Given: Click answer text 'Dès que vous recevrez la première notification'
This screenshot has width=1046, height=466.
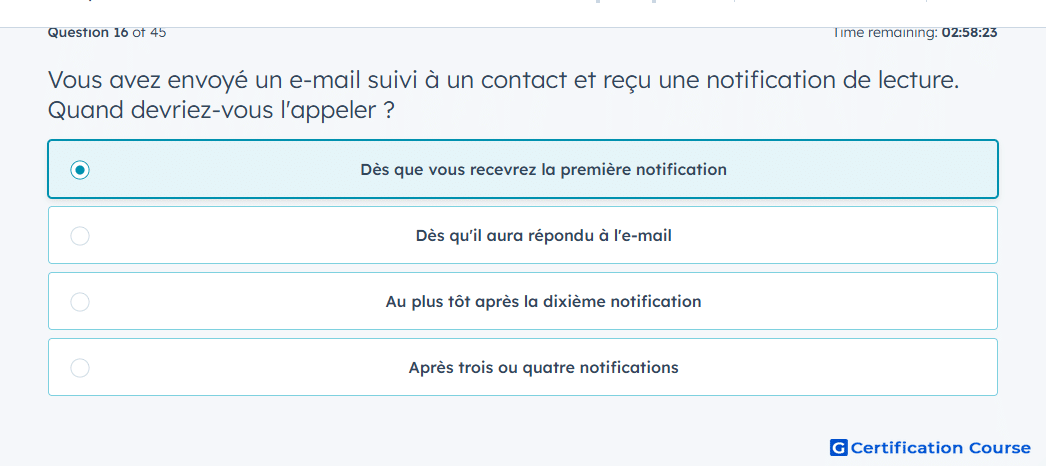Looking at the screenshot, I should tap(544, 170).
